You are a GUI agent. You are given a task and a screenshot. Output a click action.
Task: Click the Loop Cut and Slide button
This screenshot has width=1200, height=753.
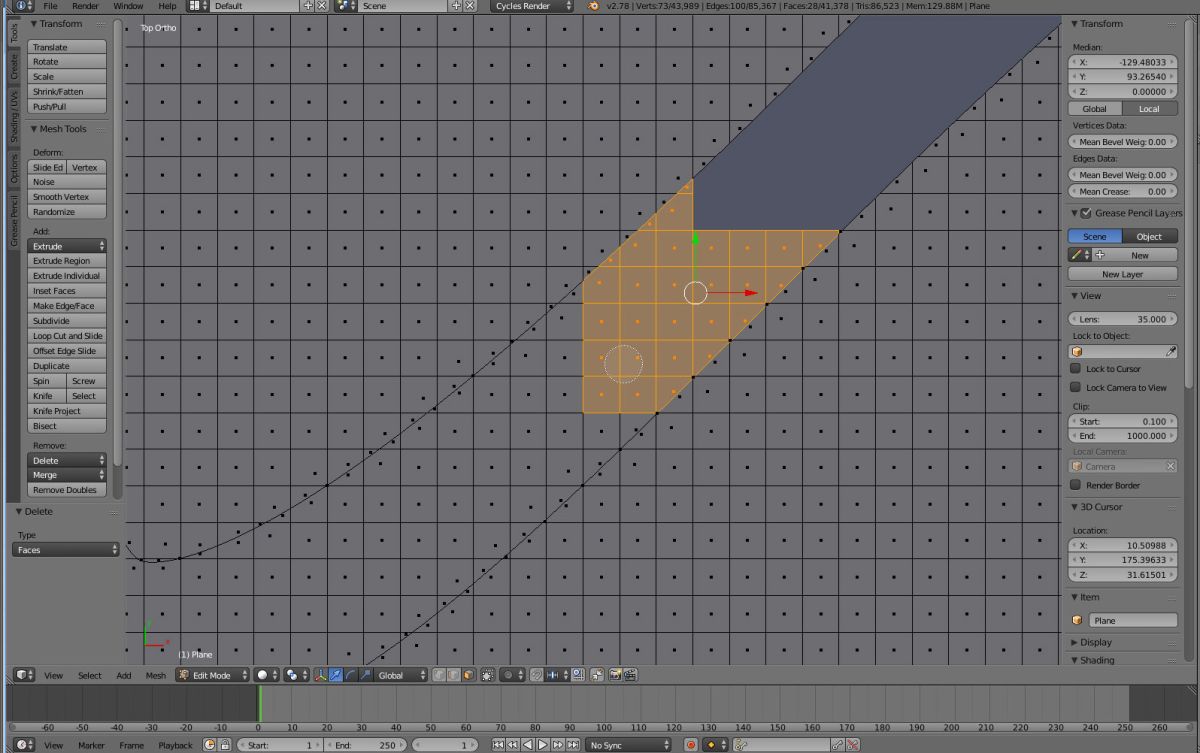(67, 336)
